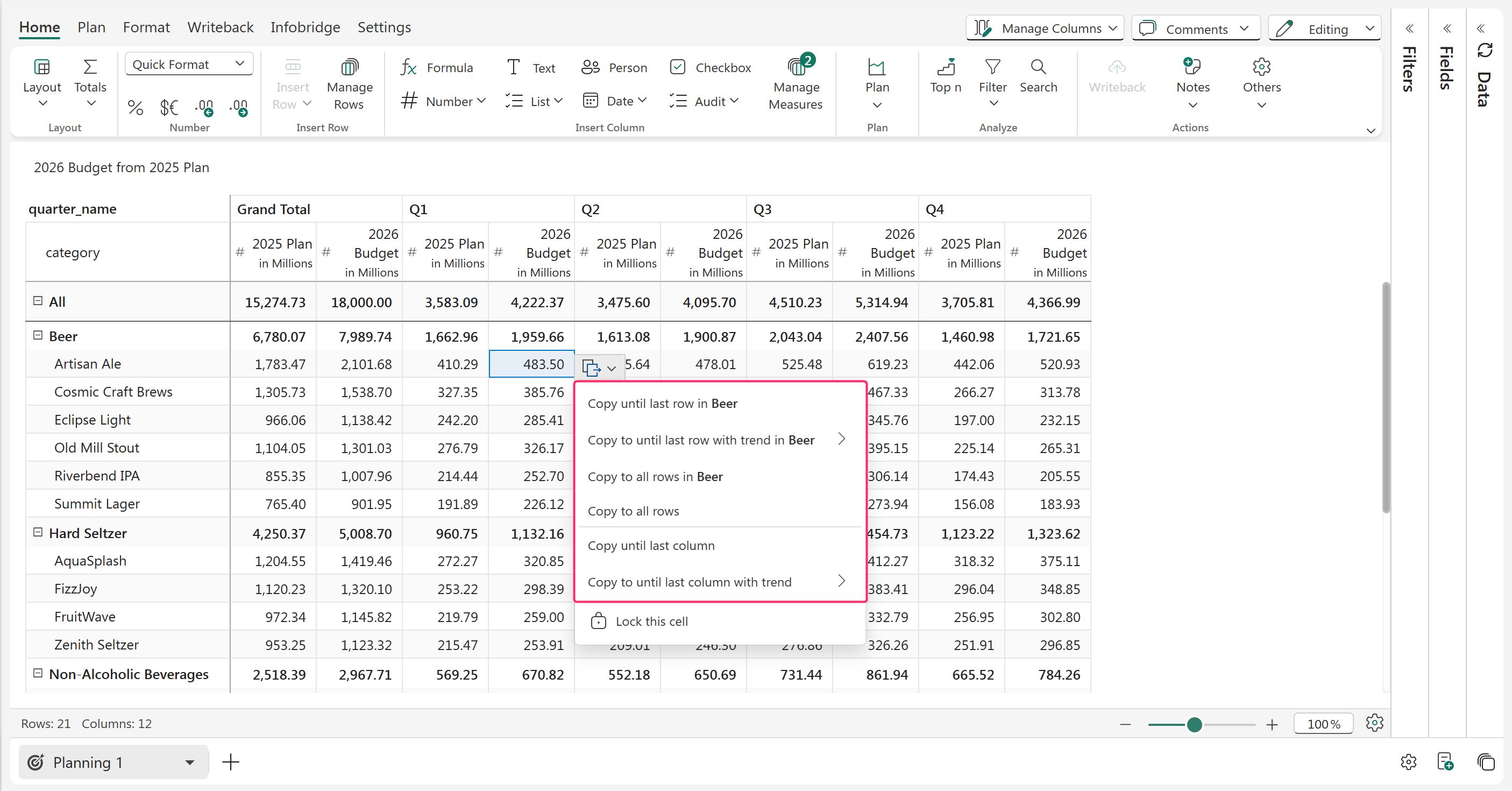Switch to the Writeback ribbon tab
Image resolution: width=1512 pixels, height=791 pixels.
pyautogui.click(x=220, y=27)
